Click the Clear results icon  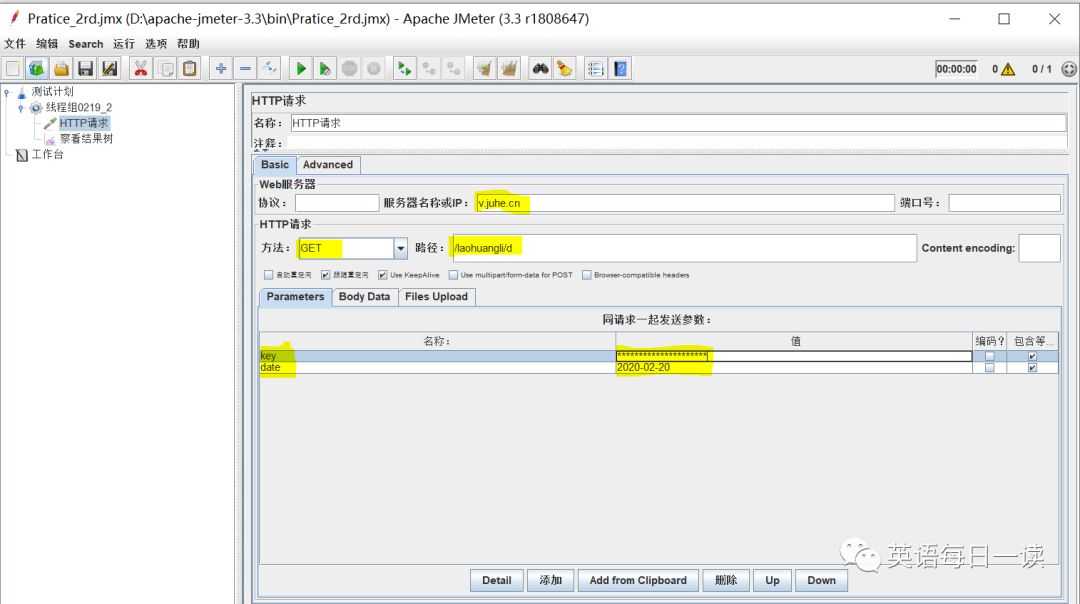[x=484, y=68]
